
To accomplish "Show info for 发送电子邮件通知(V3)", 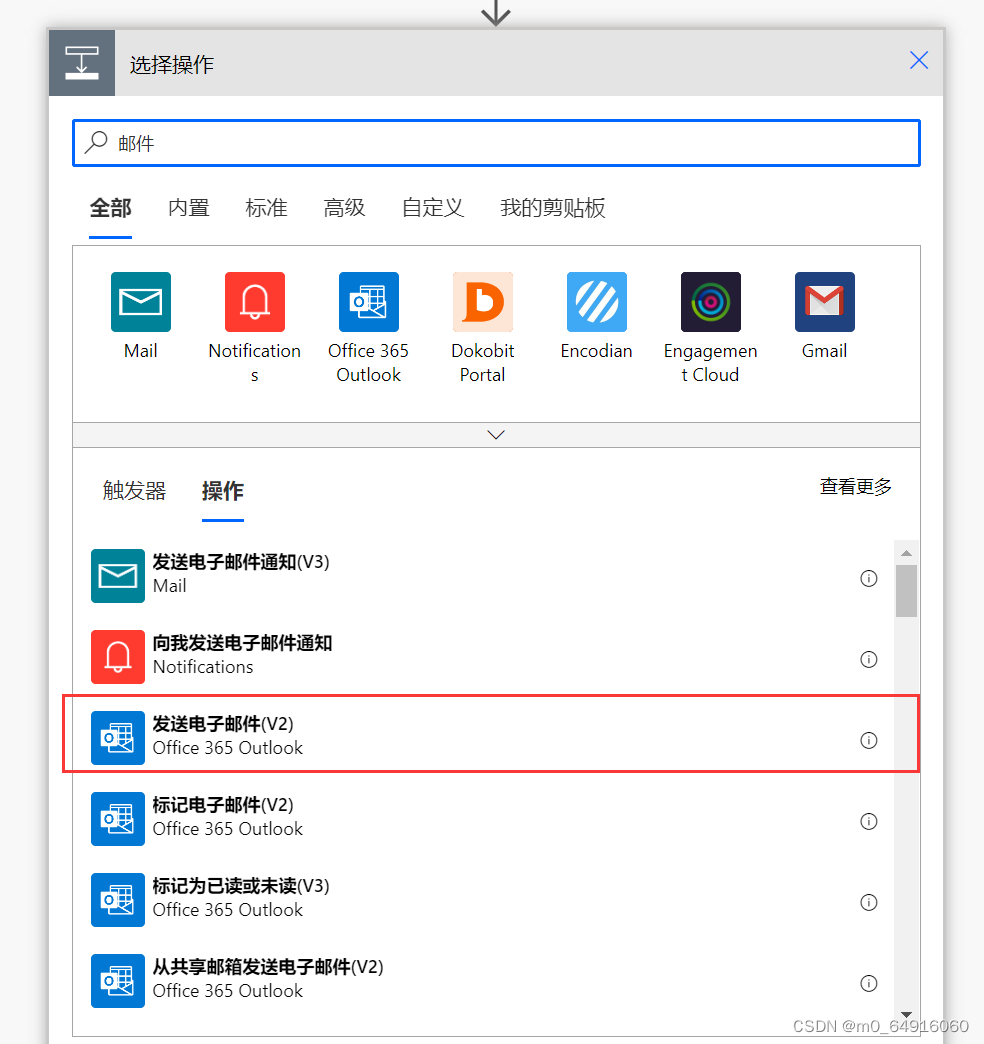I will (869, 578).
